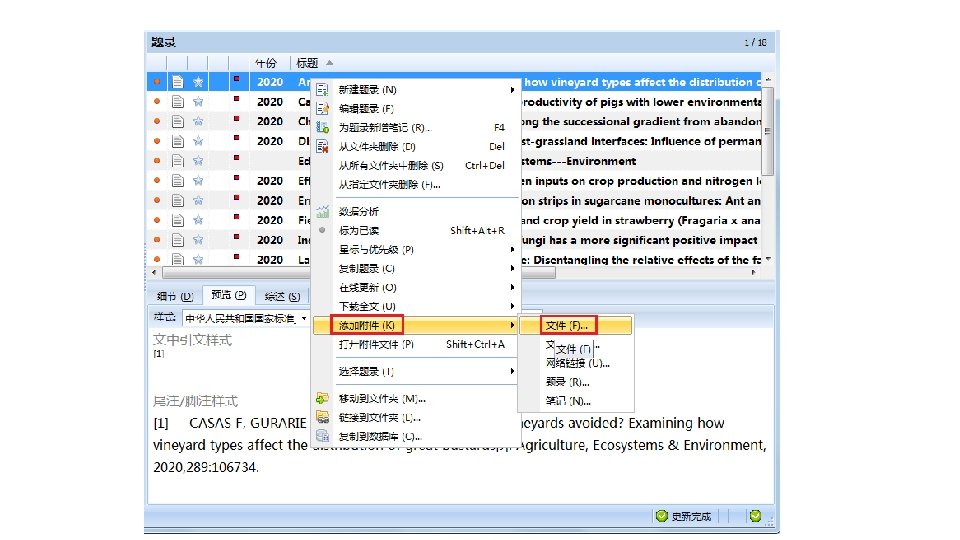
Task: Toggle star for 'more significant positive impact' record
Action: pos(198,240)
